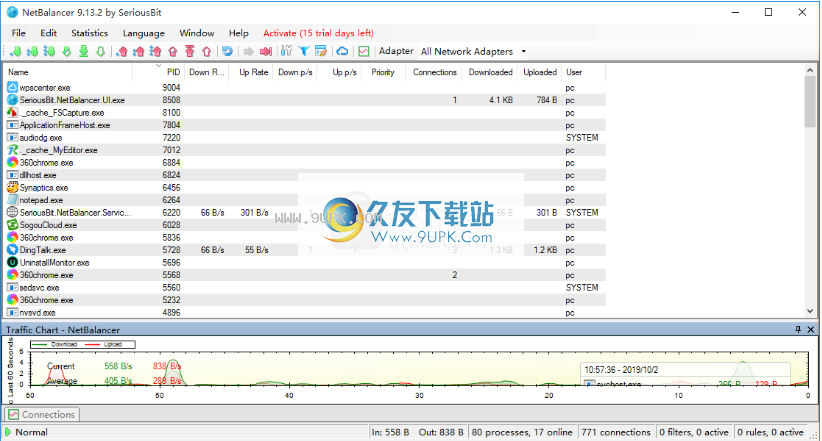Click the '0 filters, 0 active' status entry

(694, 432)
